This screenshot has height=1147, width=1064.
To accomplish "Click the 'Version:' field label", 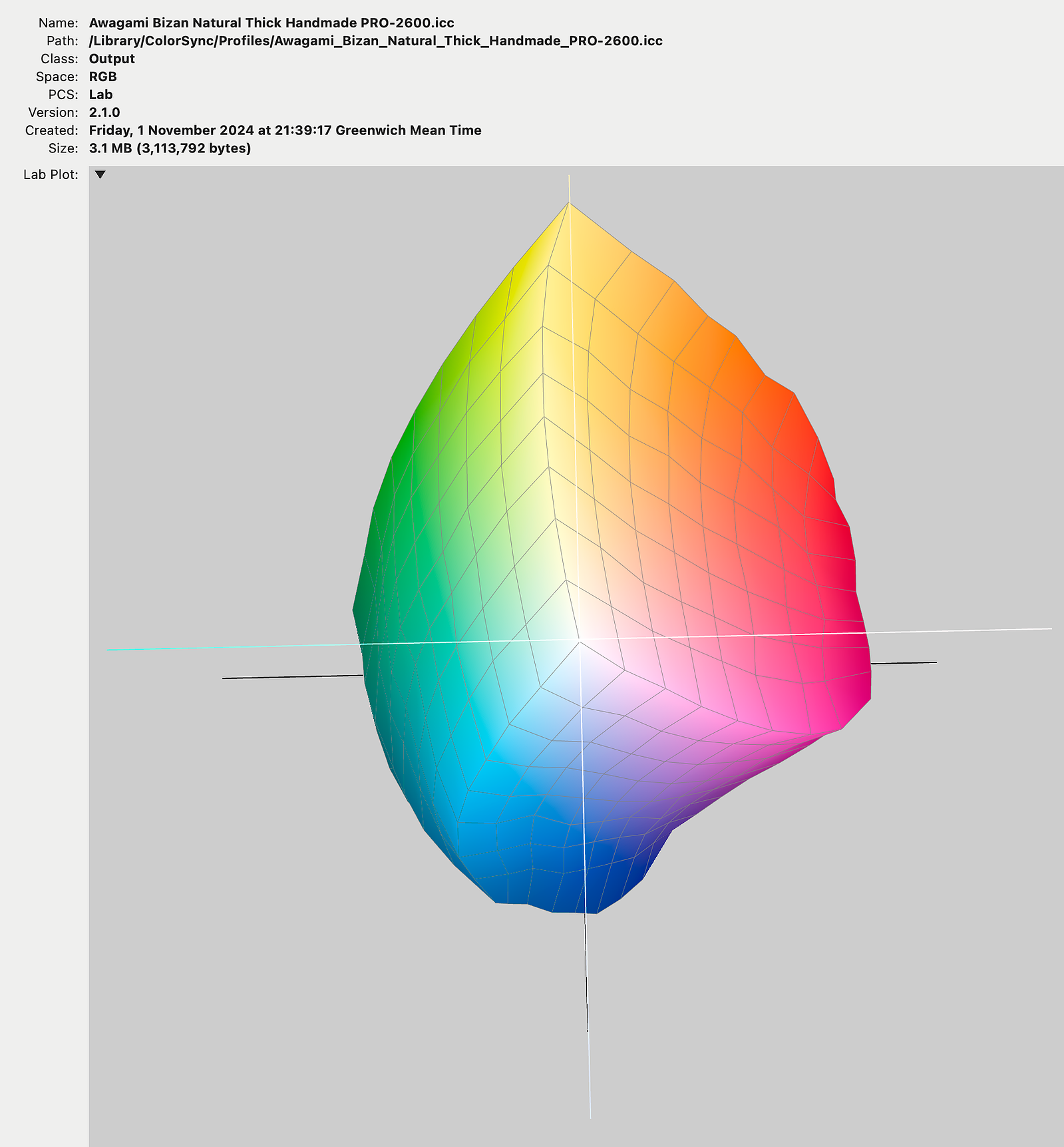I will pos(53,113).
